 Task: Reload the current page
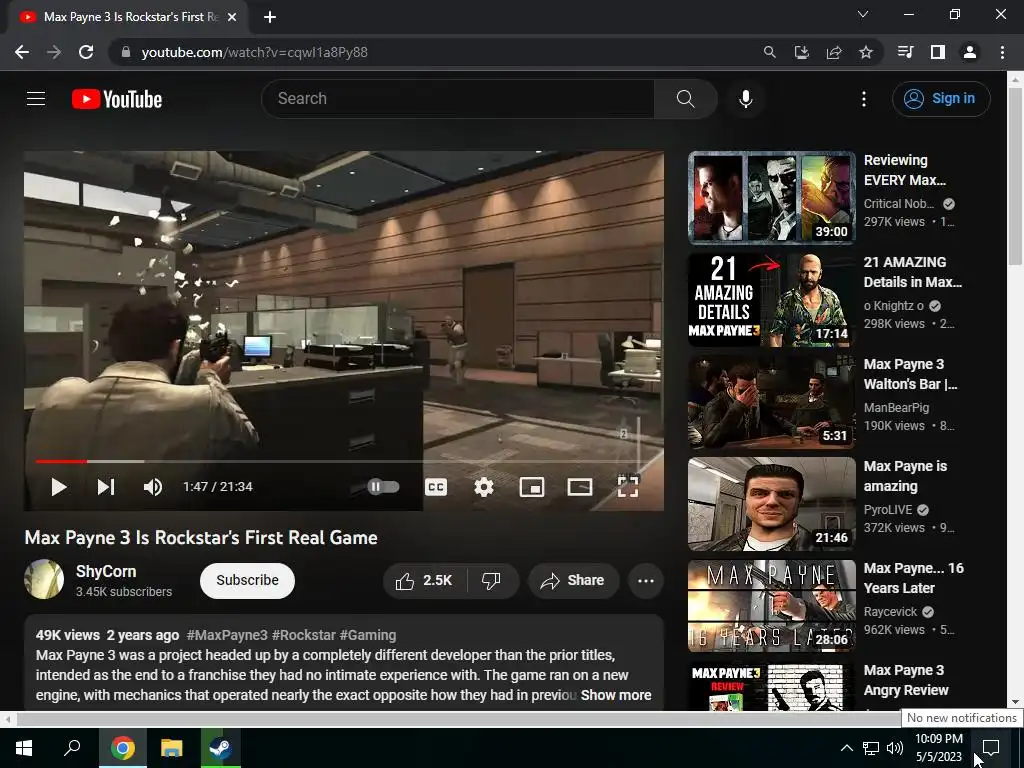tap(86, 52)
